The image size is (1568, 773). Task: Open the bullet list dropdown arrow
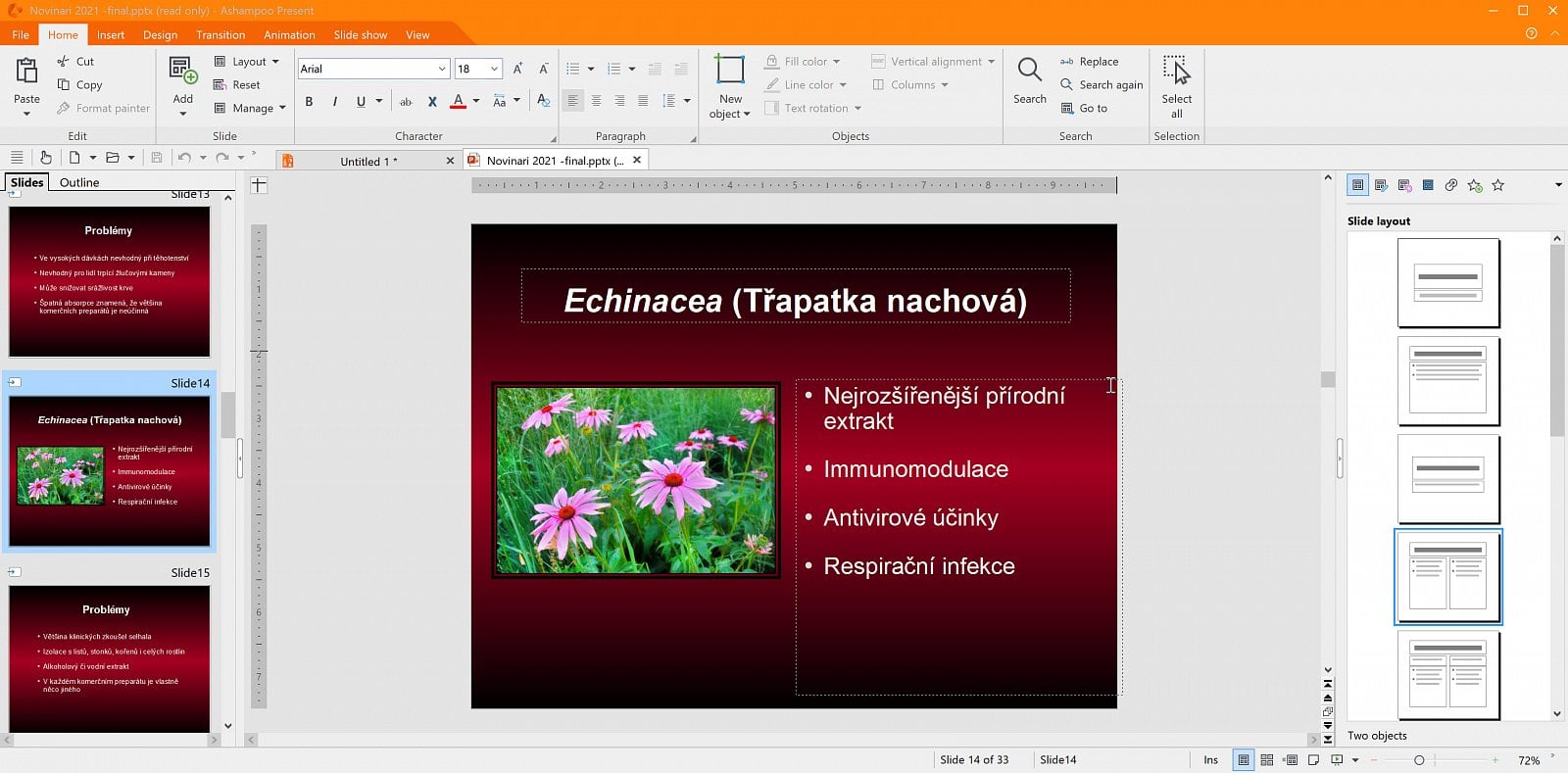tap(591, 69)
